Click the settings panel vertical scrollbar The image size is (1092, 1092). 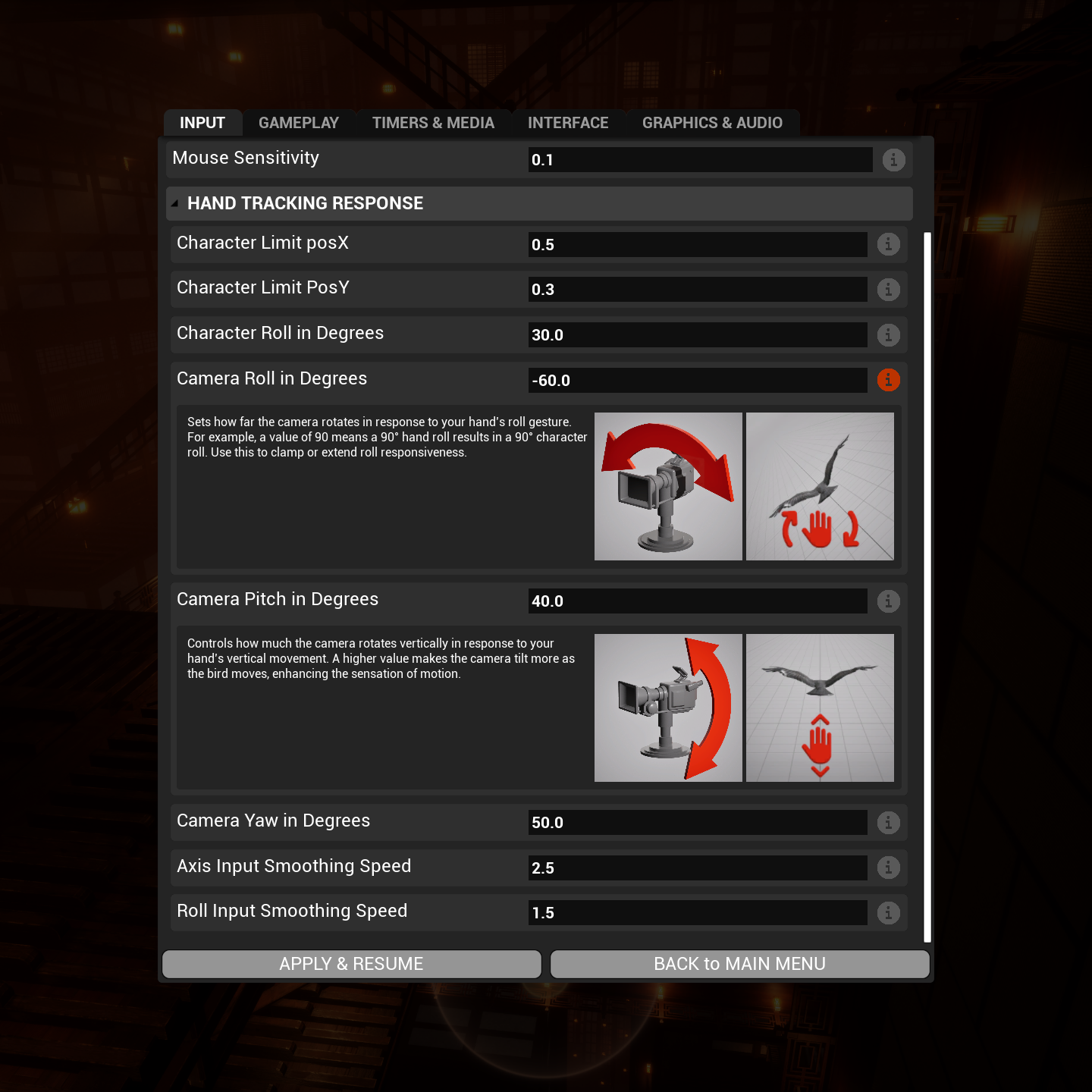click(x=927, y=587)
